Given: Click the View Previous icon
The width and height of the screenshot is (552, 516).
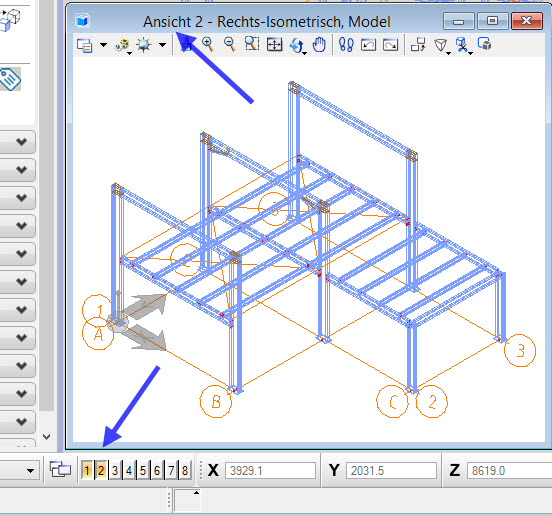Looking at the screenshot, I should [368, 45].
